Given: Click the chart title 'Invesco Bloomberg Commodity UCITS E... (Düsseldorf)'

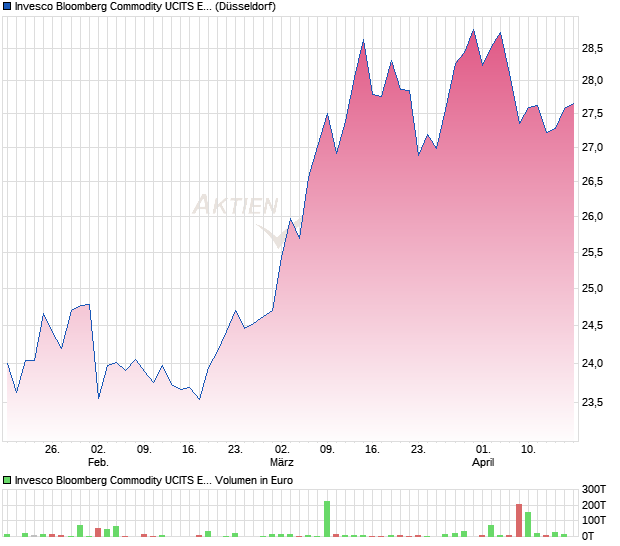Looking at the screenshot, I should (145, 6).
